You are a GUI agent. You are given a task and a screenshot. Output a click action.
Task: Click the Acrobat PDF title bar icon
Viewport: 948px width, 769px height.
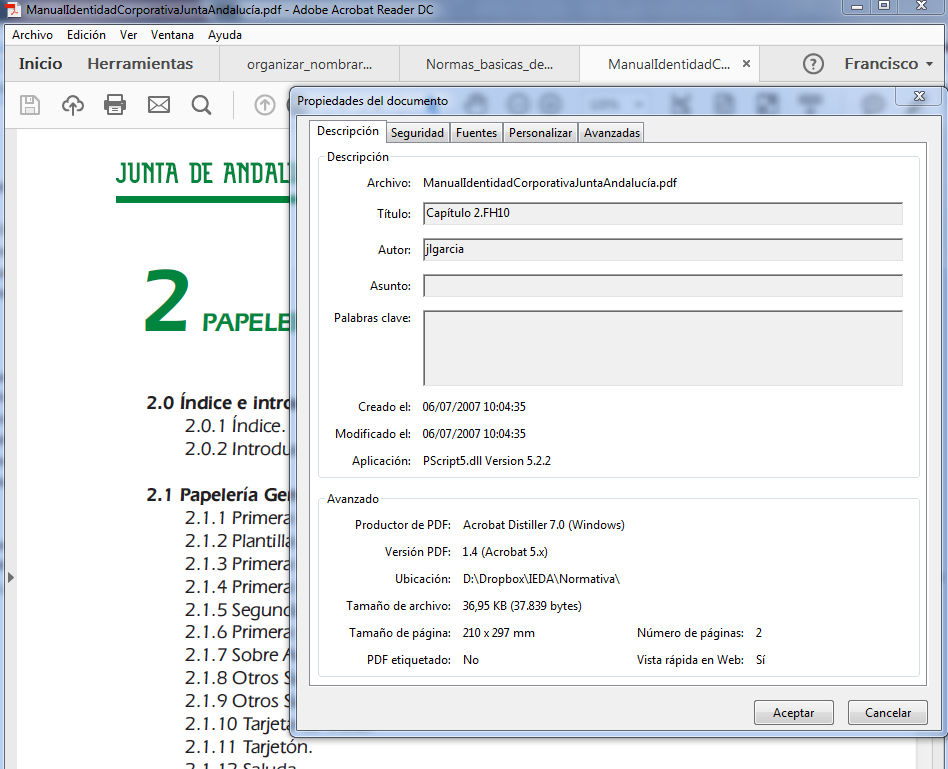tap(13, 10)
